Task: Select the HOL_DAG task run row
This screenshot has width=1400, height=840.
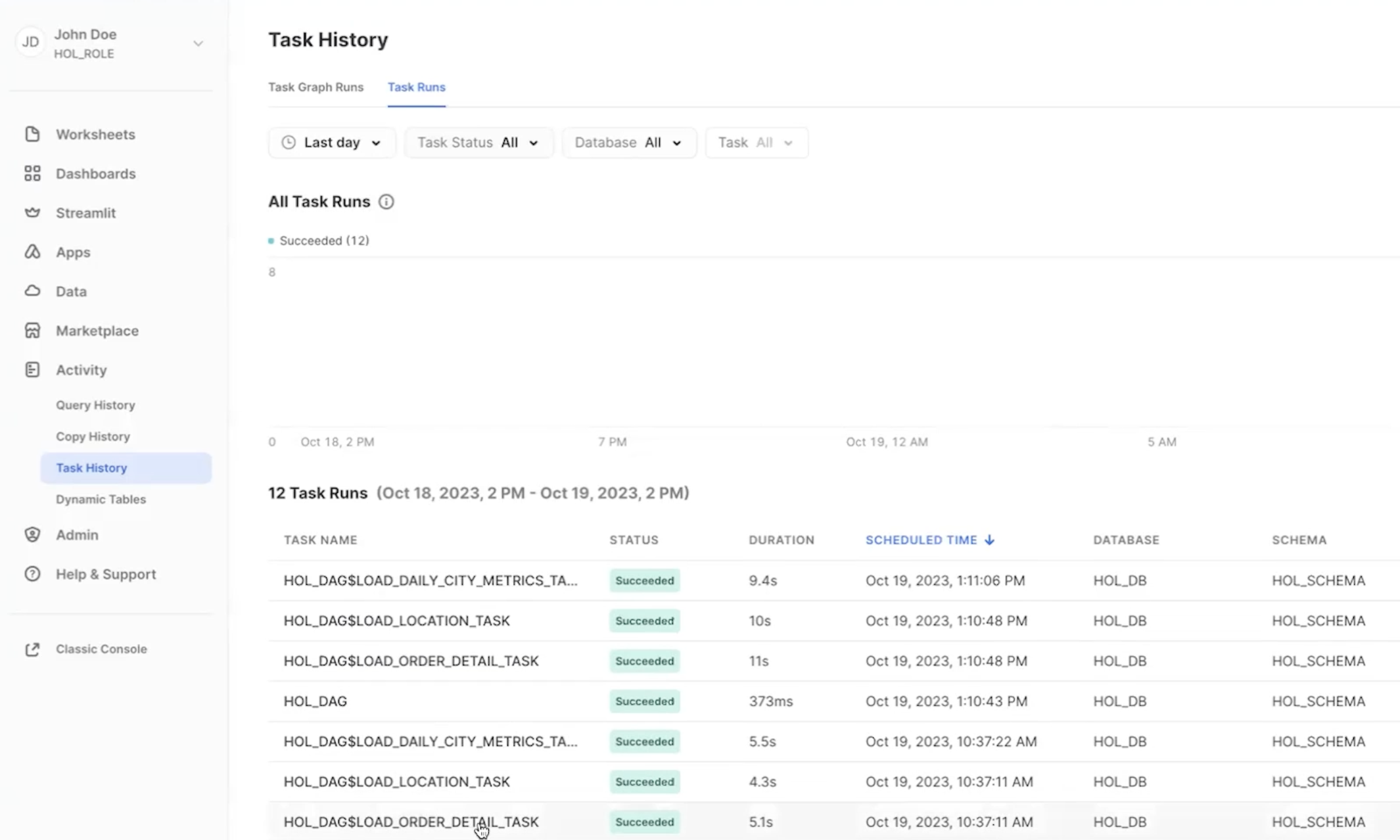Action: click(315, 701)
